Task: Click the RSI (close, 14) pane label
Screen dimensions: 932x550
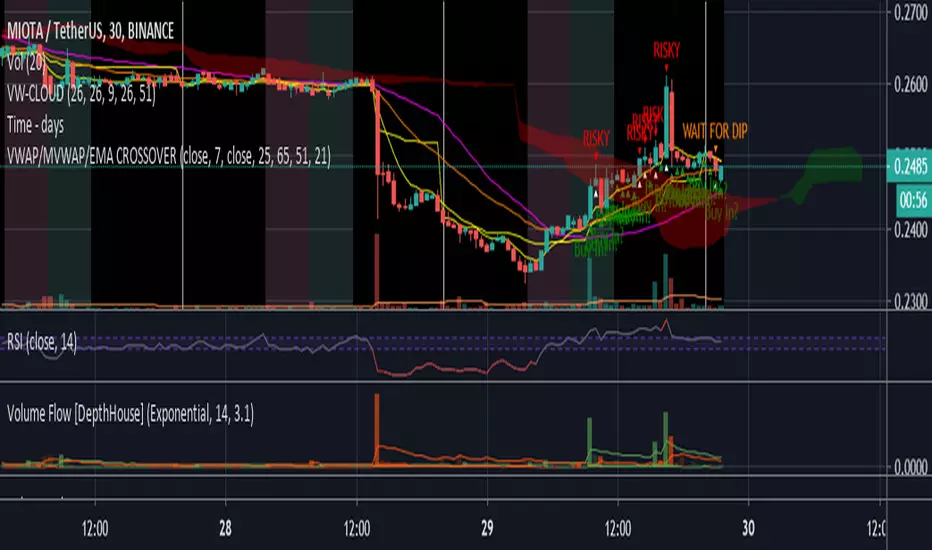Action: pyautogui.click(x=42, y=342)
